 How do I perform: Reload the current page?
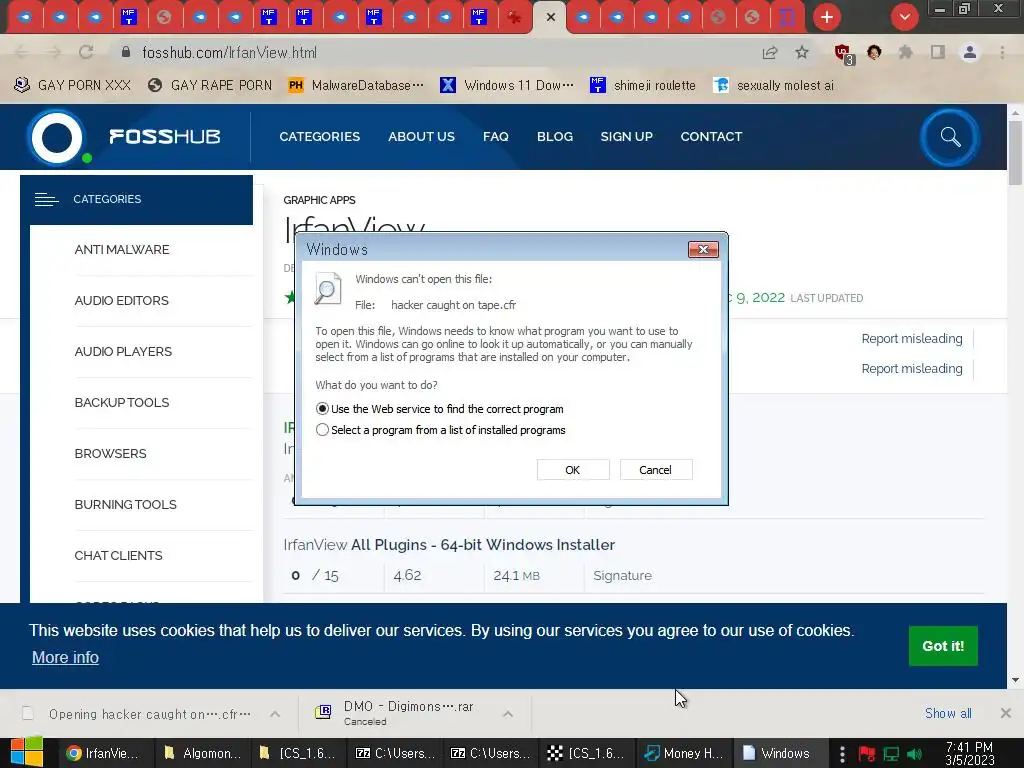pyautogui.click(x=86, y=52)
